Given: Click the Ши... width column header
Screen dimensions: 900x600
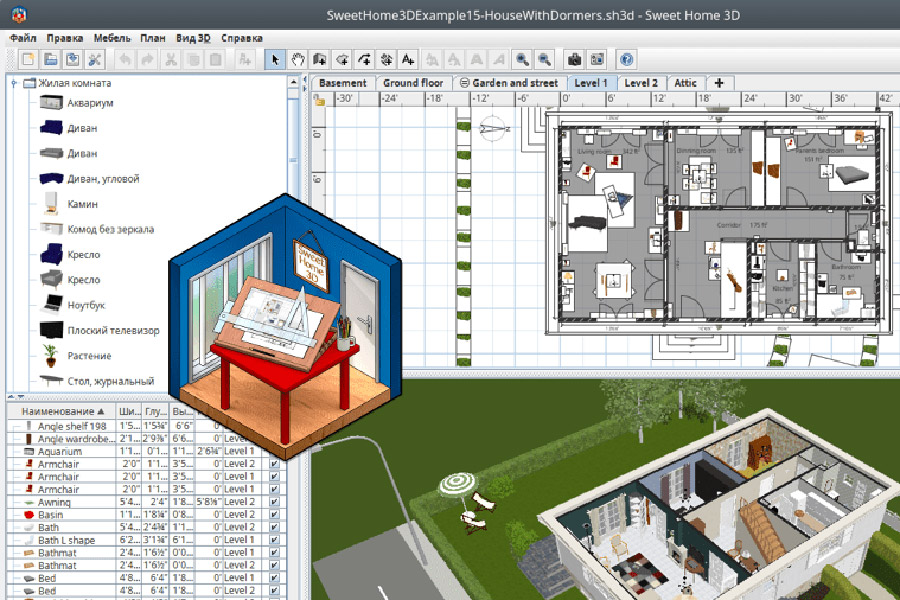Looking at the screenshot, I should (x=129, y=411).
